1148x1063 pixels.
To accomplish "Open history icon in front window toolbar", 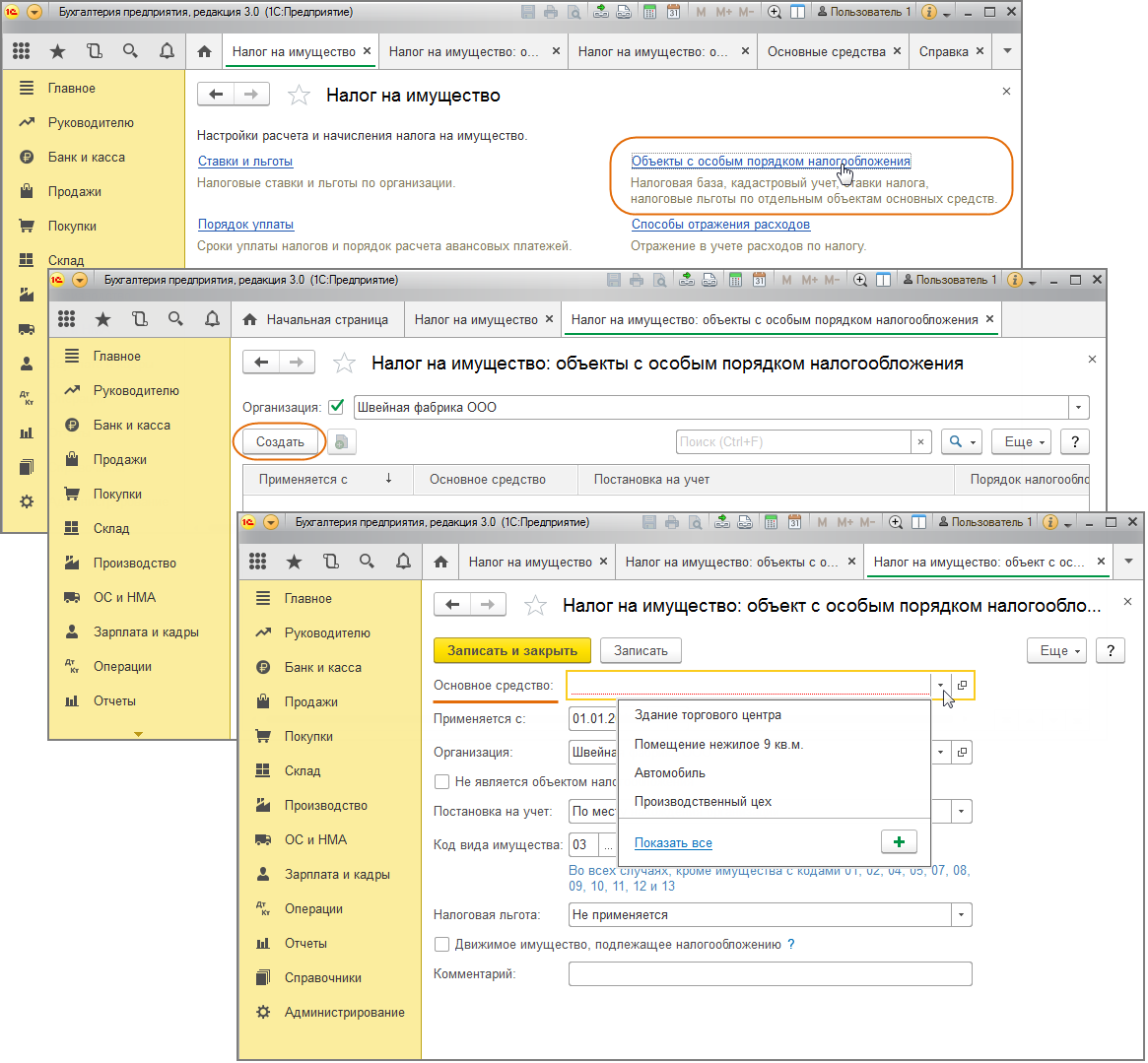I will coord(331,562).
